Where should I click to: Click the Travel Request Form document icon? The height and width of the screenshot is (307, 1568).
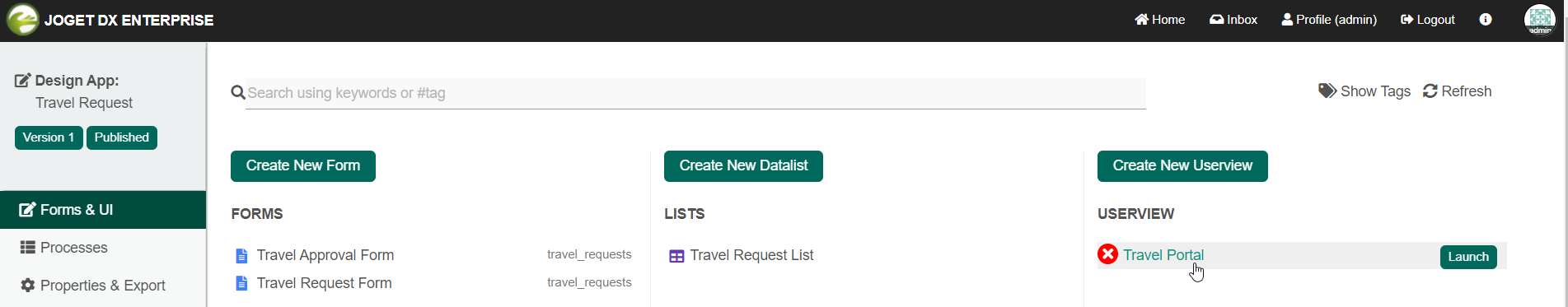(241, 284)
